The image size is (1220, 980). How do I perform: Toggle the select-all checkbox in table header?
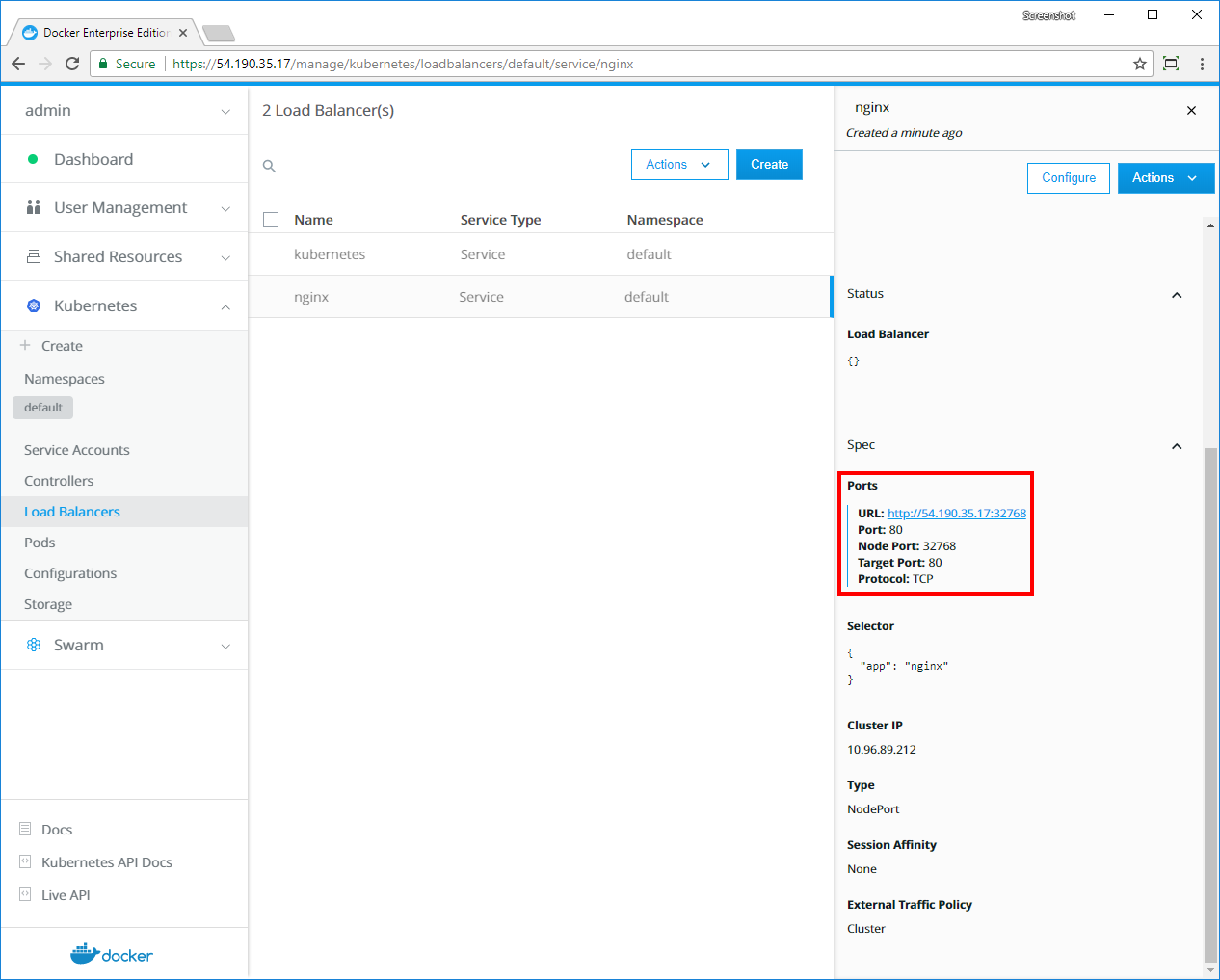(271, 220)
